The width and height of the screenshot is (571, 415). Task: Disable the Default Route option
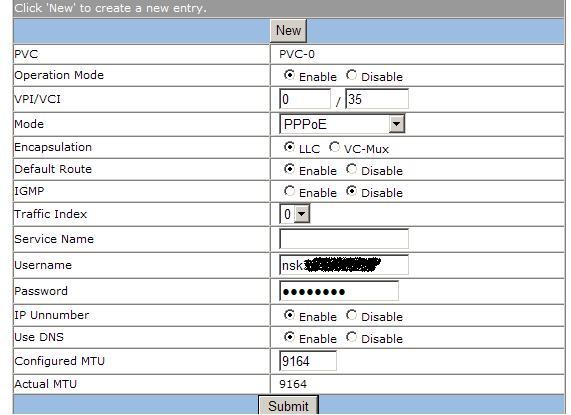(351, 169)
